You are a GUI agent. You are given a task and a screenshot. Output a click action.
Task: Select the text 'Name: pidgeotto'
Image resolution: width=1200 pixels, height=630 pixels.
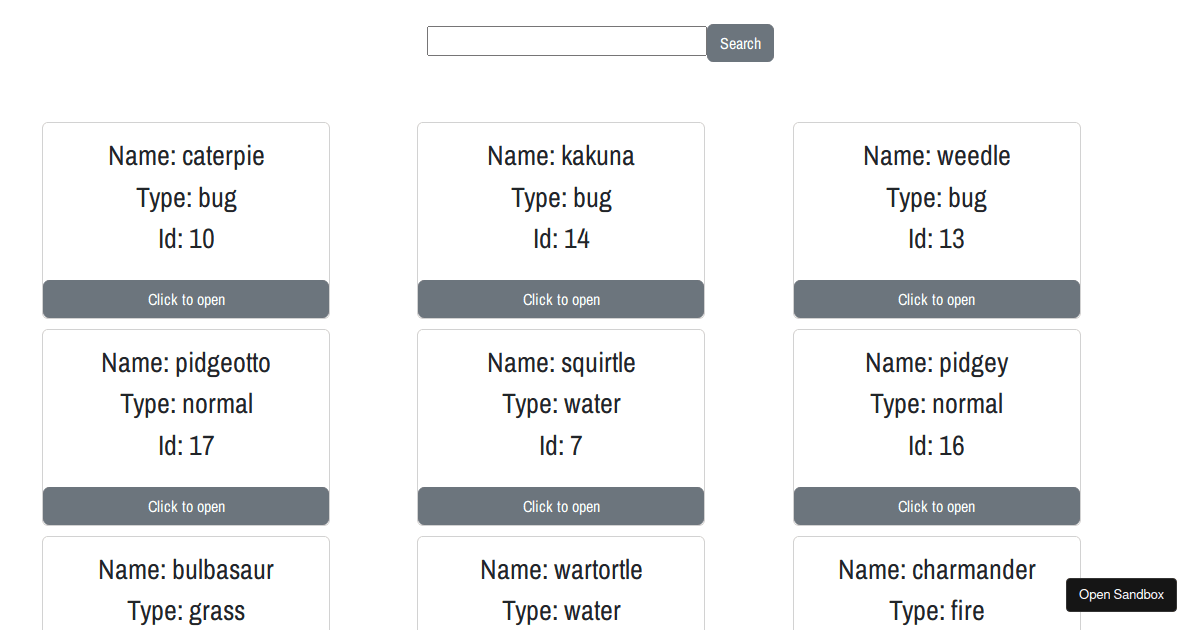point(186,363)
